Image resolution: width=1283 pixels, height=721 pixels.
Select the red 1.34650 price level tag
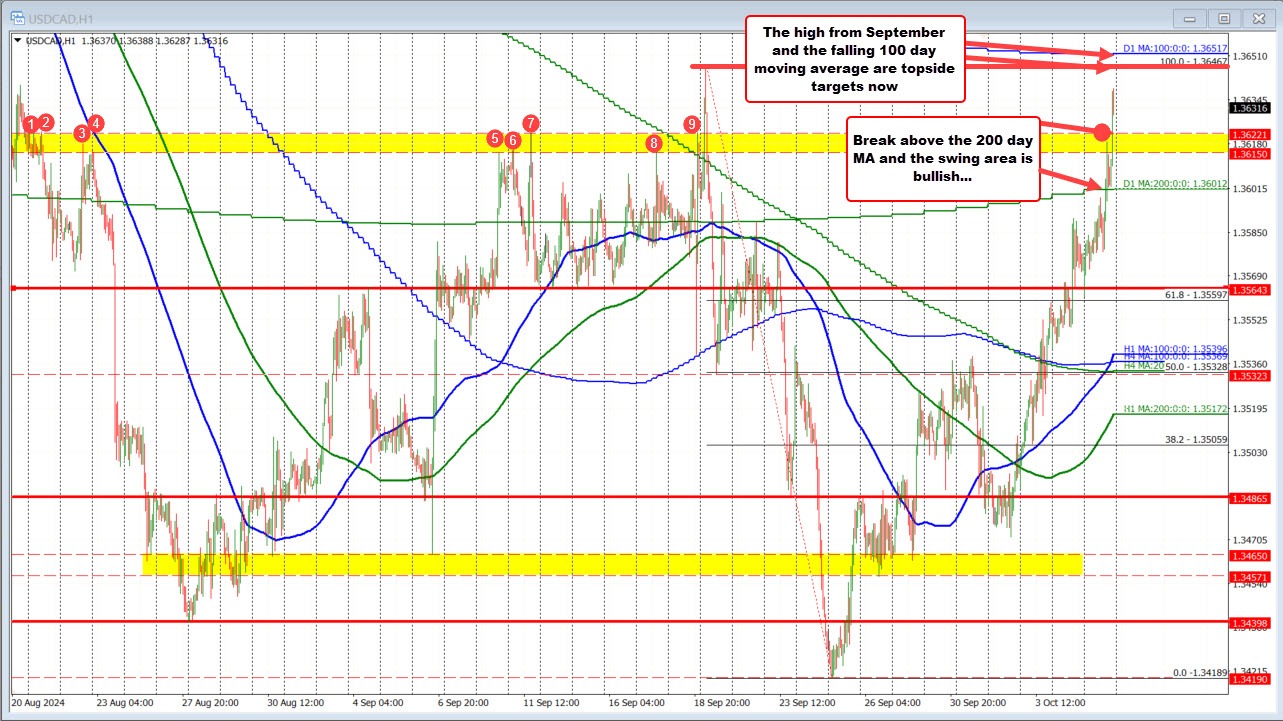[x=1252, y=558]
